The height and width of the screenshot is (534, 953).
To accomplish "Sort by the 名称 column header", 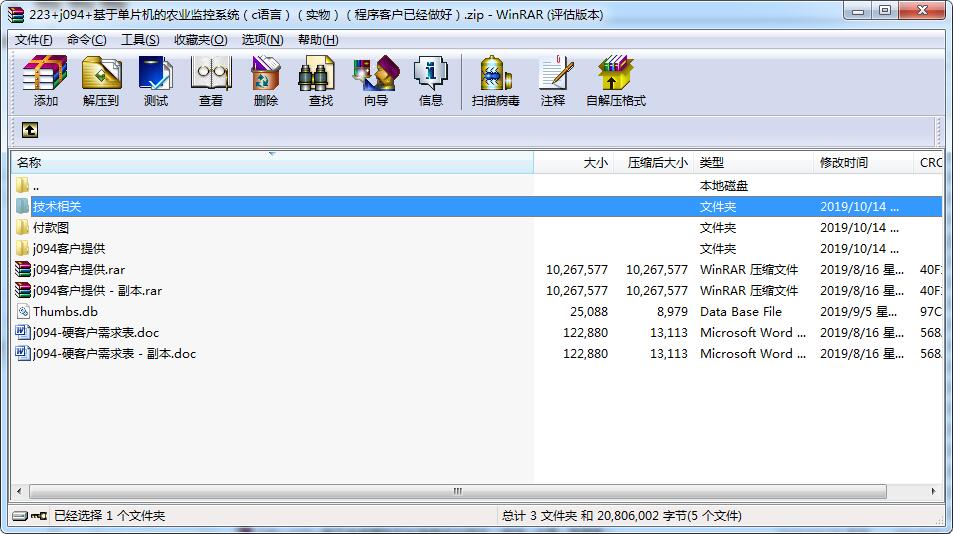I will click(x=272, y=163).
